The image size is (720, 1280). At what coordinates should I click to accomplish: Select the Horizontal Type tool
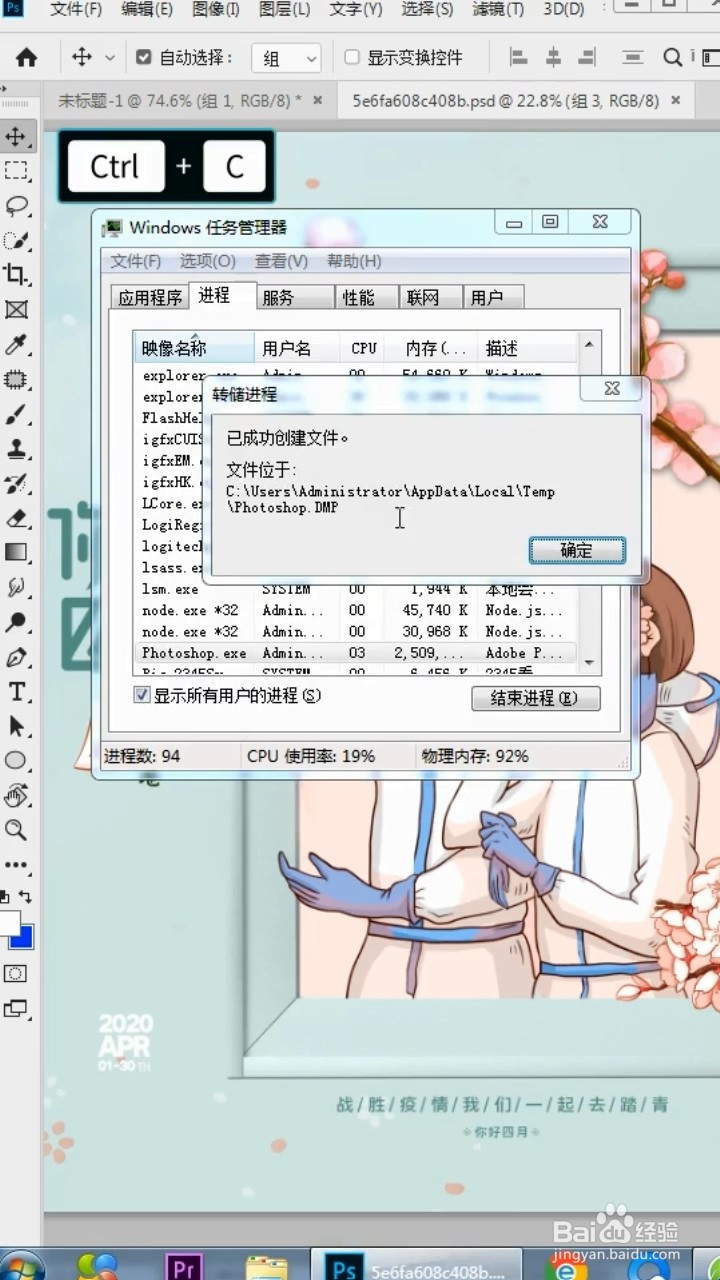(x=16, y=692)
